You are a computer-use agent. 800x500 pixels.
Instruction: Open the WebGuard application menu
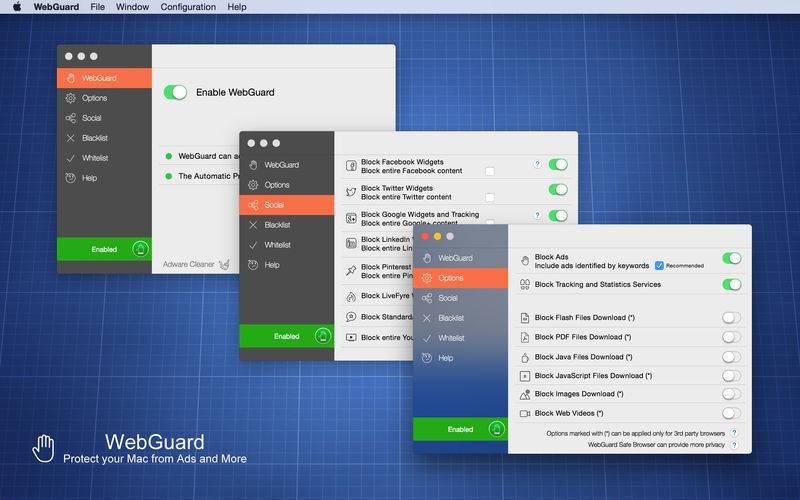pos(56,7)
